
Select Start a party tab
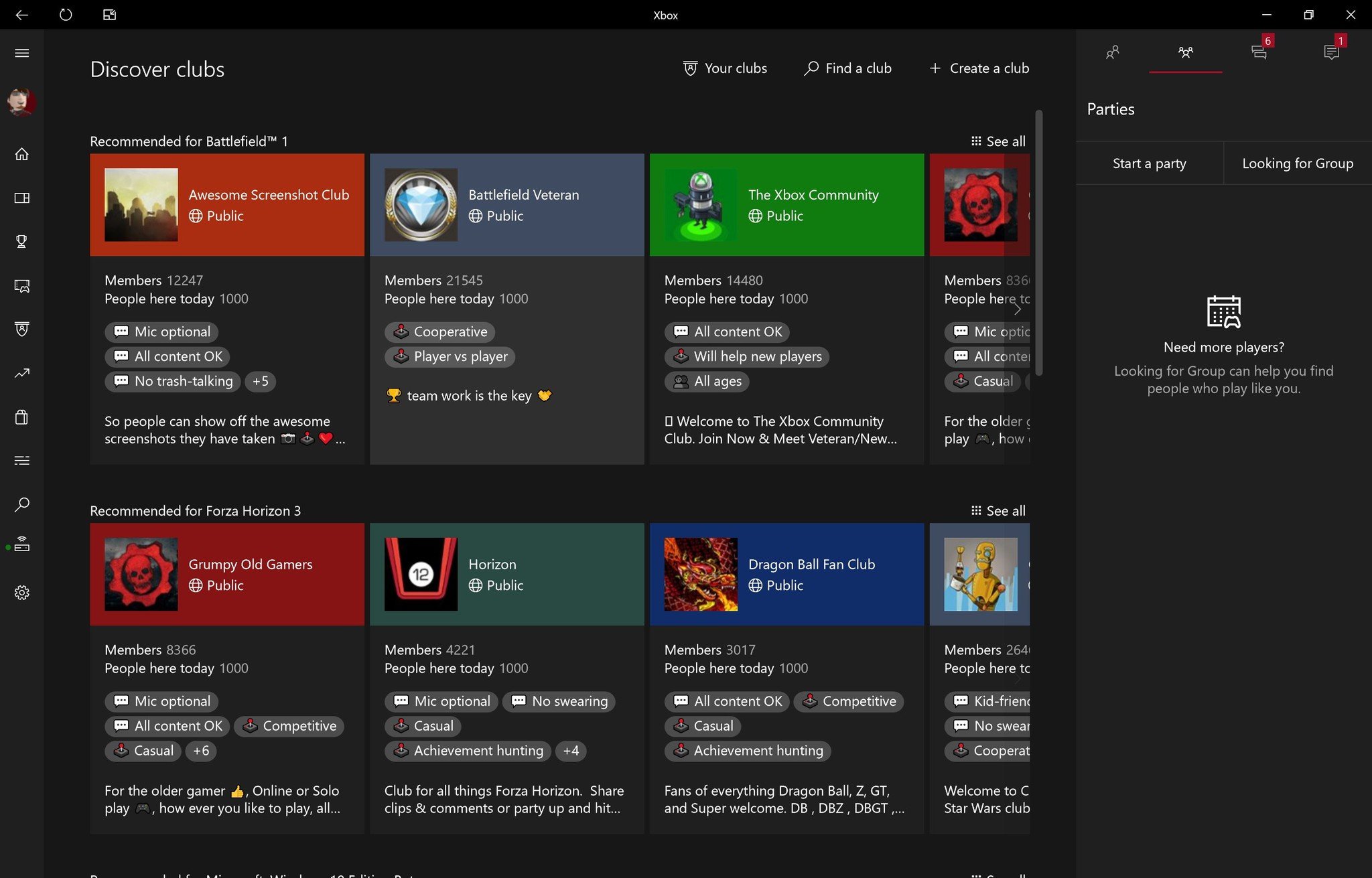pos(1149,163)
